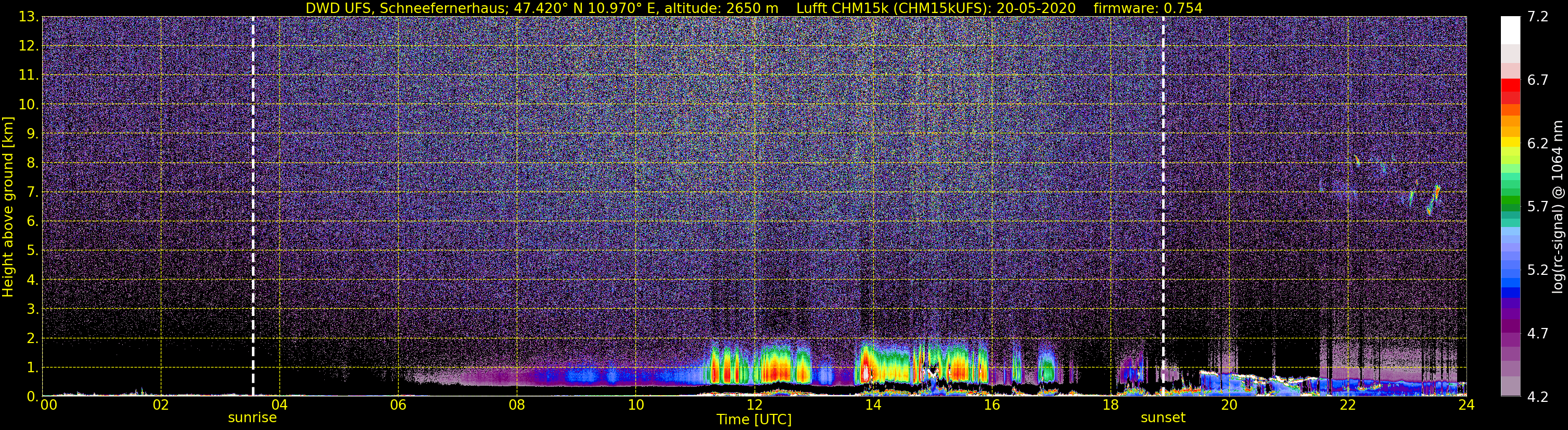
Task: Click the time axis tick '14'
Action: [873, 406]
